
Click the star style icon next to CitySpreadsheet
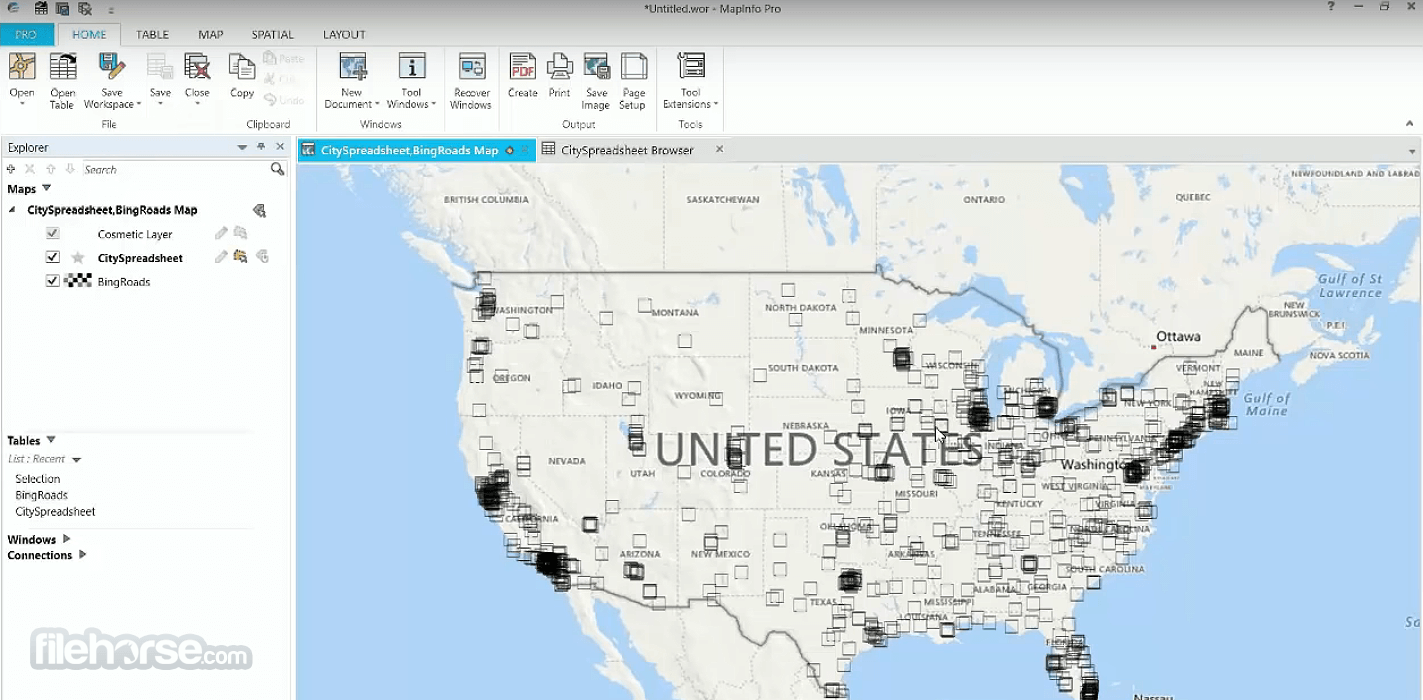(x=78, y=258)
